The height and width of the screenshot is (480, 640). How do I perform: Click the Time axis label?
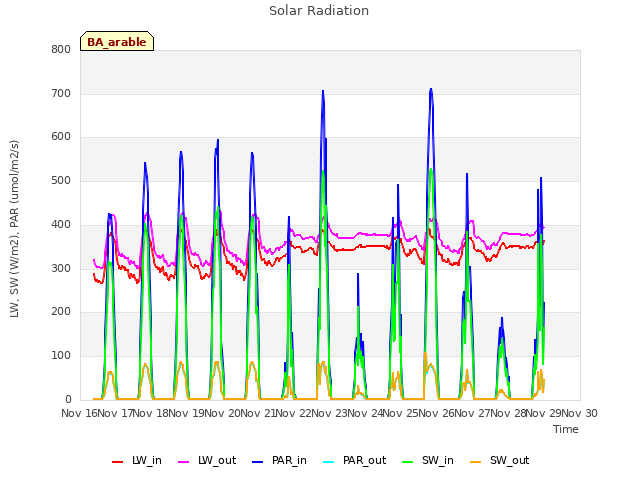click(x=565, y=429)
